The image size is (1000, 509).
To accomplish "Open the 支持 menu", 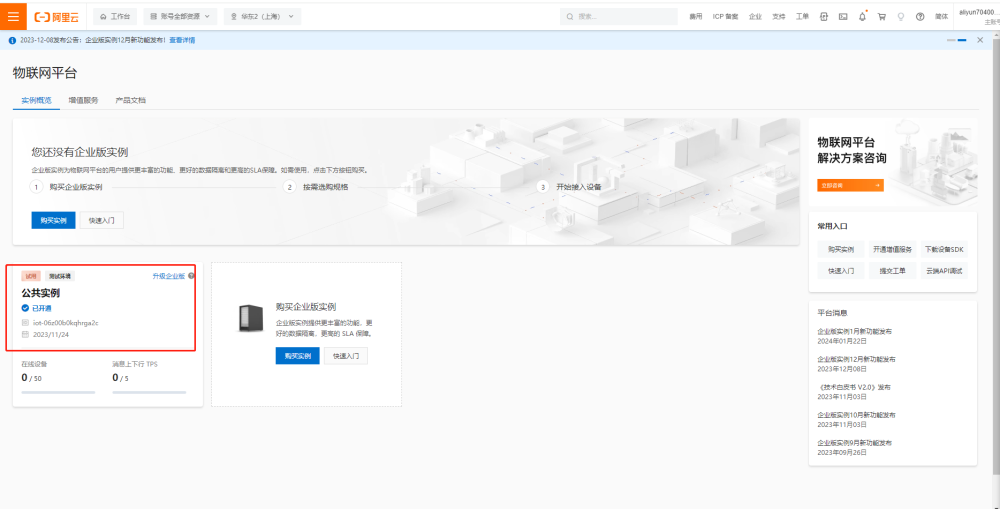I will (779, 17).
